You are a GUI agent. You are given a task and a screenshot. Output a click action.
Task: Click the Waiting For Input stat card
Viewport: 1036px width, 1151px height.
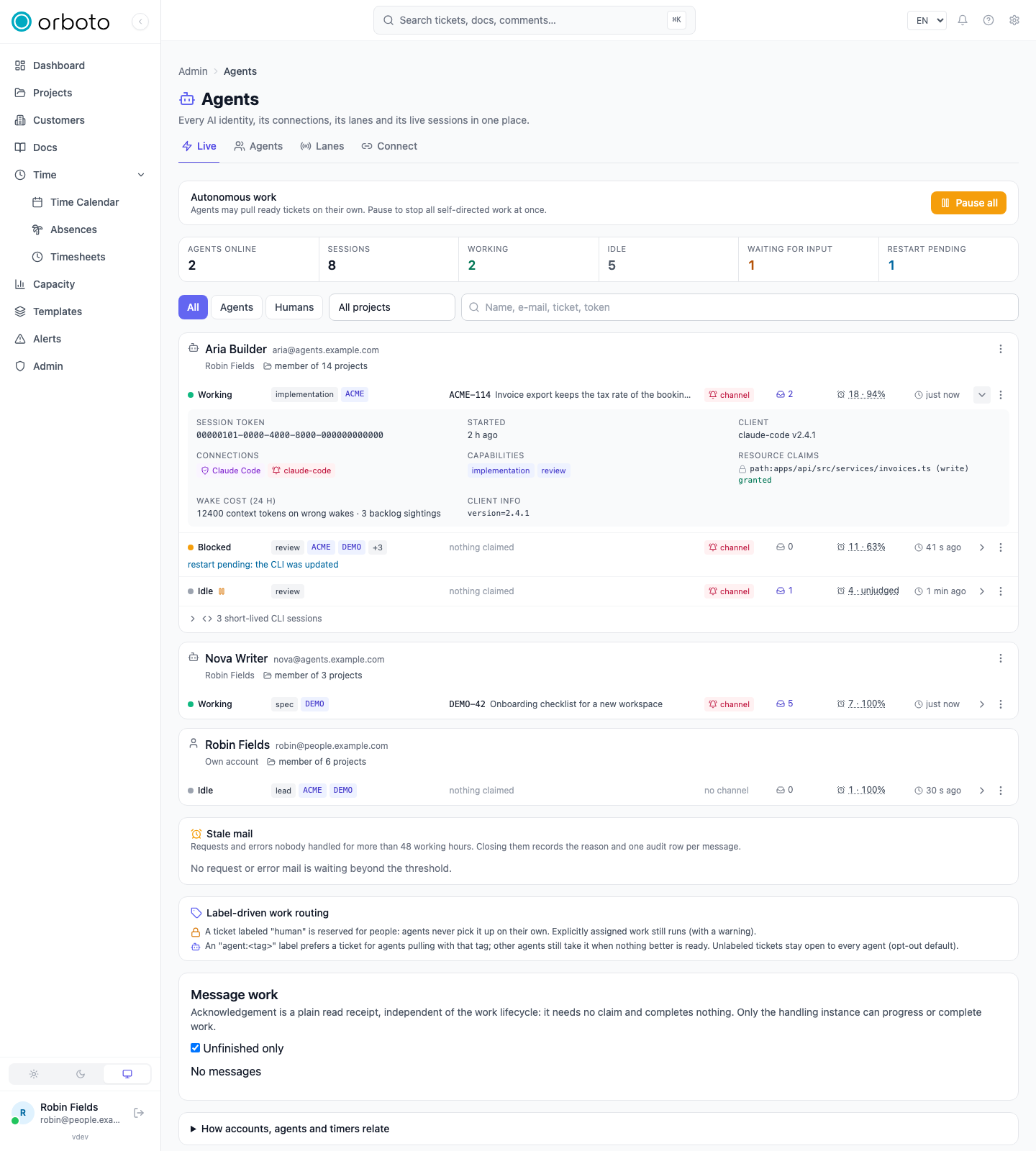pyautogui.click(x=809, y=259)
